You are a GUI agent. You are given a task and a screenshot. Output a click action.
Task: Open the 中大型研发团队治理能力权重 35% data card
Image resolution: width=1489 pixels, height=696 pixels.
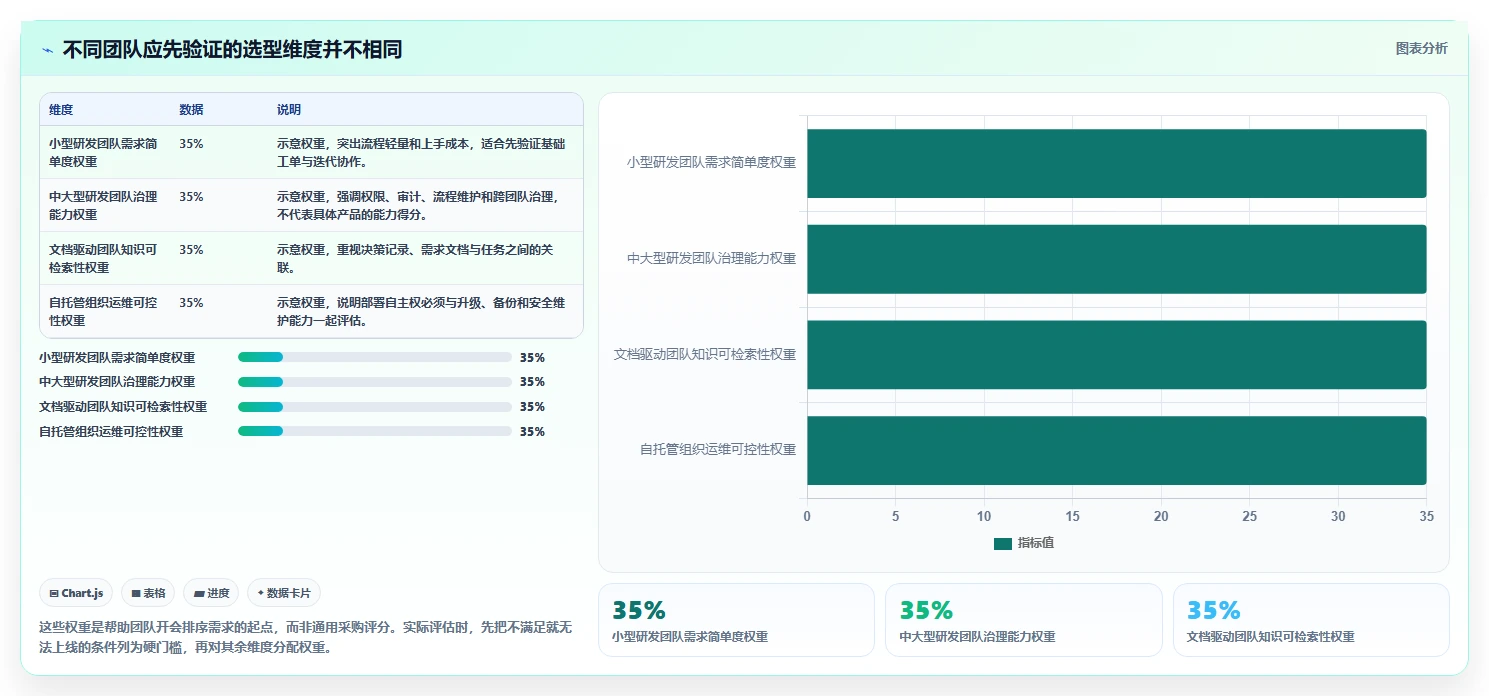click(1023, 620)
